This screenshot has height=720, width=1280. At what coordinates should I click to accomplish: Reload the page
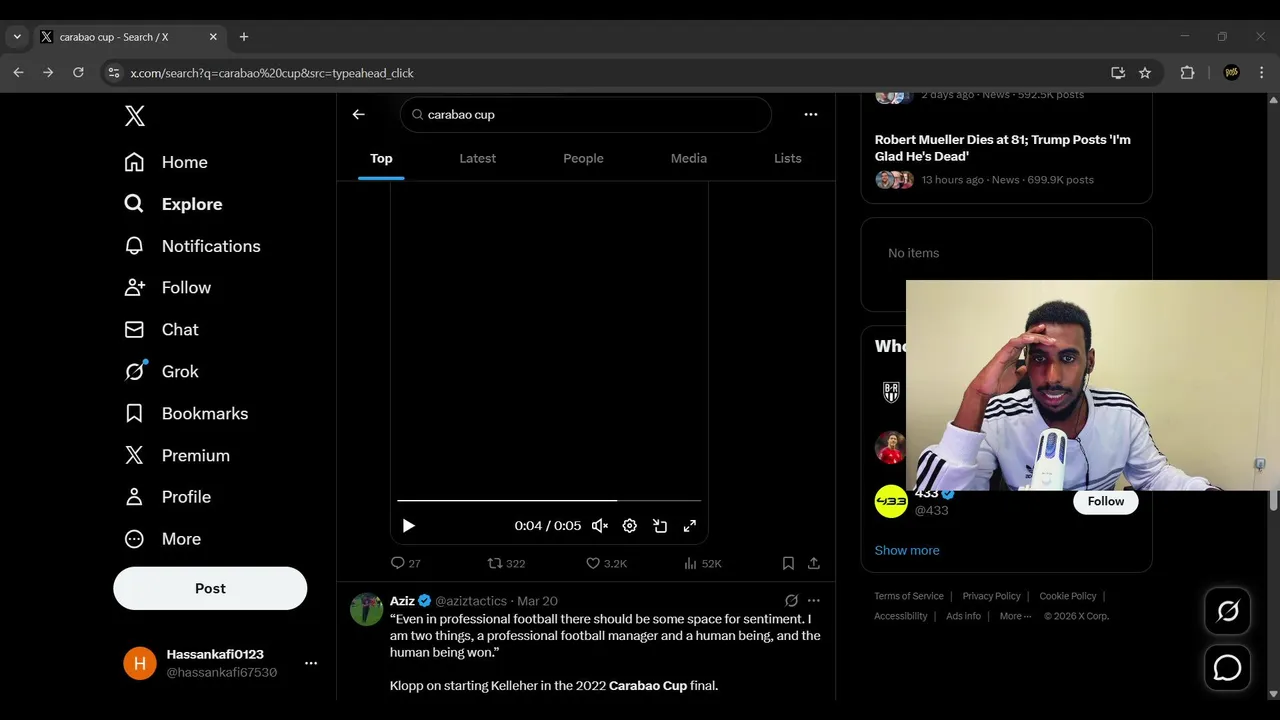tap(78, 73)
